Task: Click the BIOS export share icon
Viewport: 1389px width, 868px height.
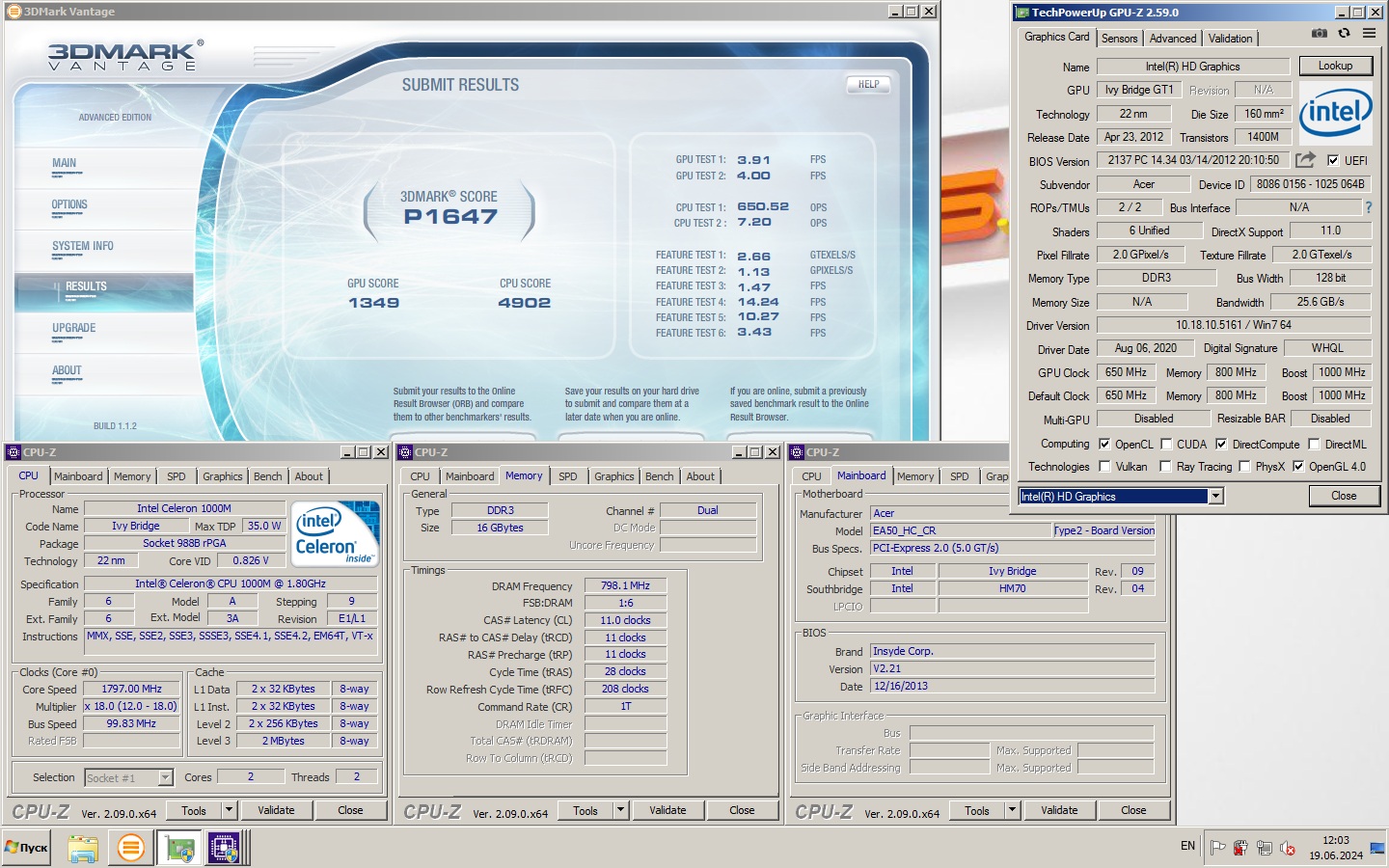Action: (1305, 160)
